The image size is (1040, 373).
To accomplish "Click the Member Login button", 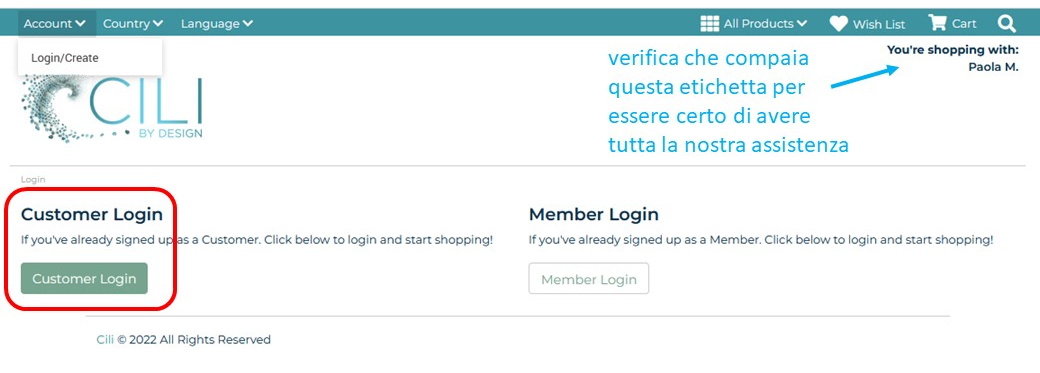I will point(589,279).
